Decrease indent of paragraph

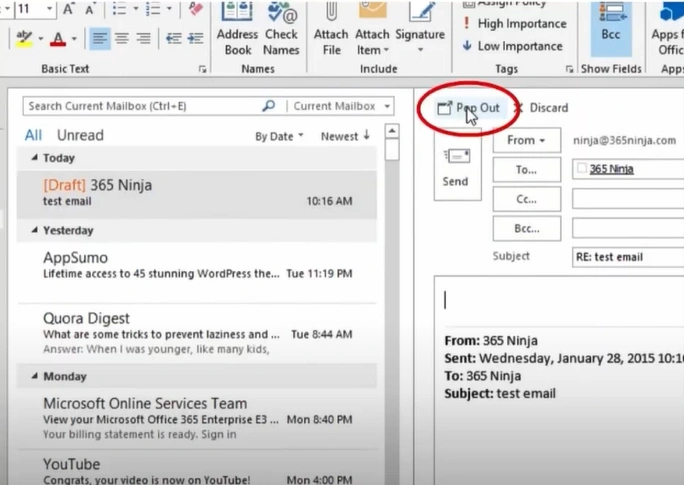(174, 38)
